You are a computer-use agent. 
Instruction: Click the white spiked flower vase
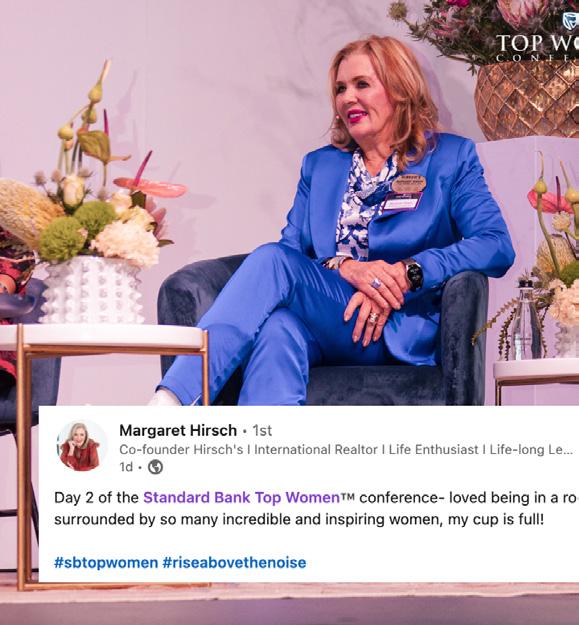click(92, 290)
